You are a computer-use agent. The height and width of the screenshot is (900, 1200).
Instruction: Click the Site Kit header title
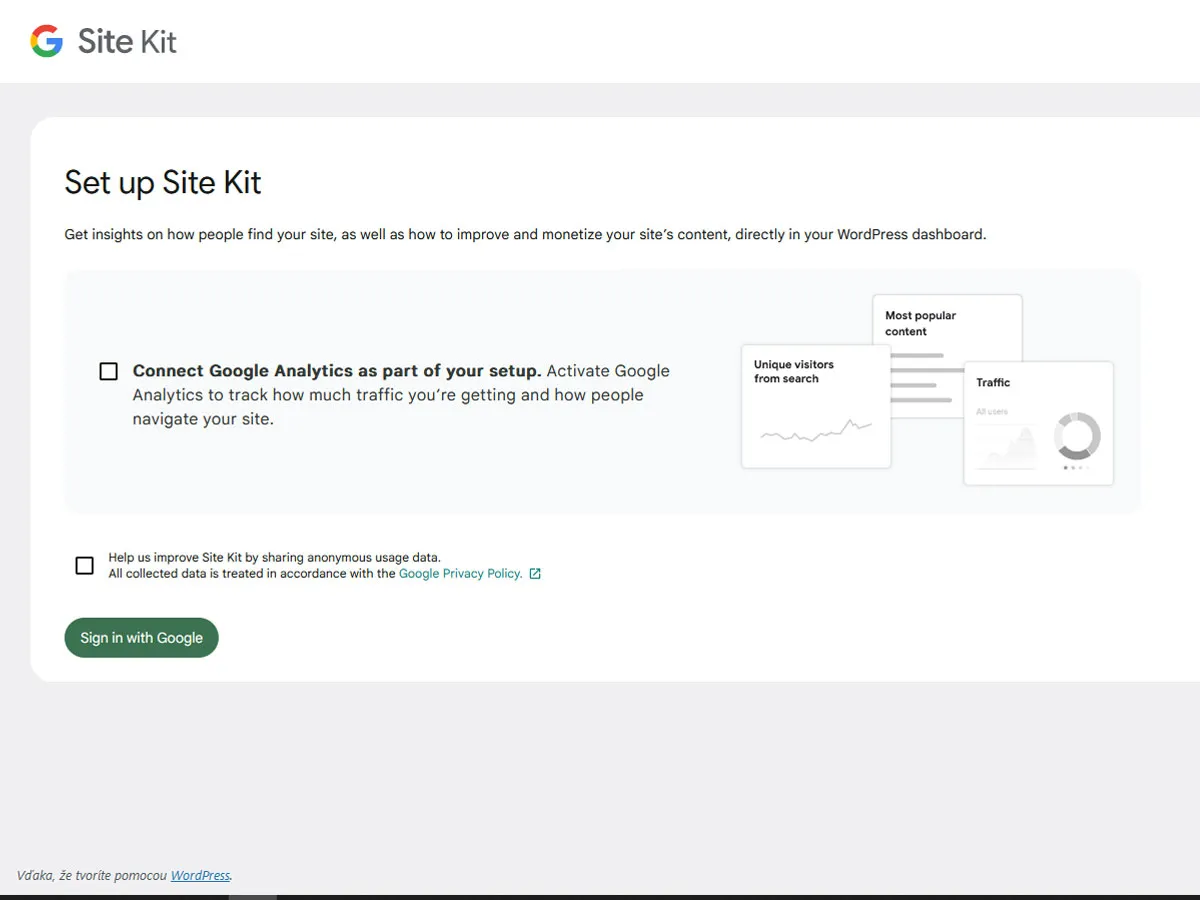pos(127,41)
